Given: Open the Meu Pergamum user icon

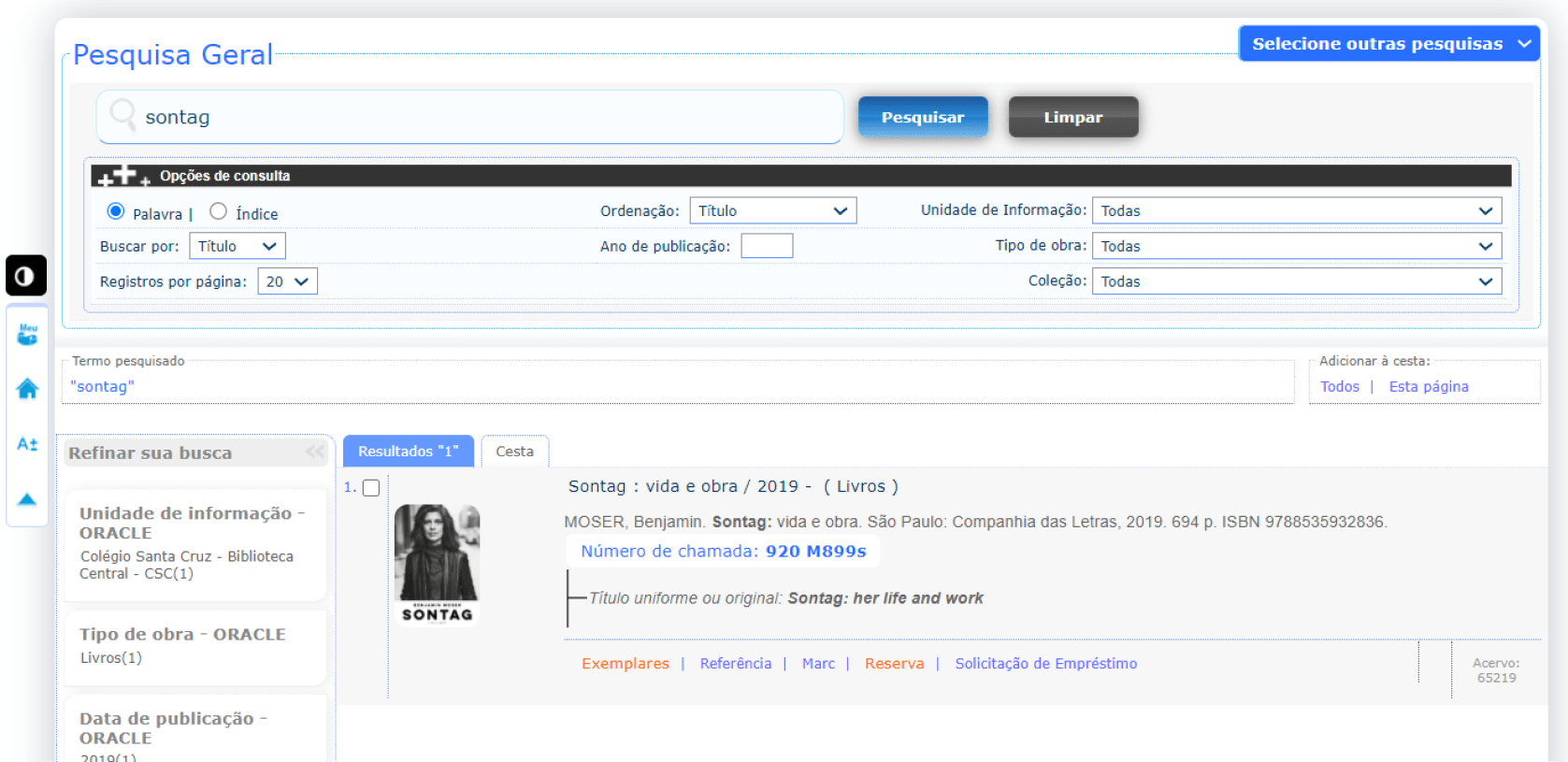Looking at the screenshot, I should click(x=27, y=335).
